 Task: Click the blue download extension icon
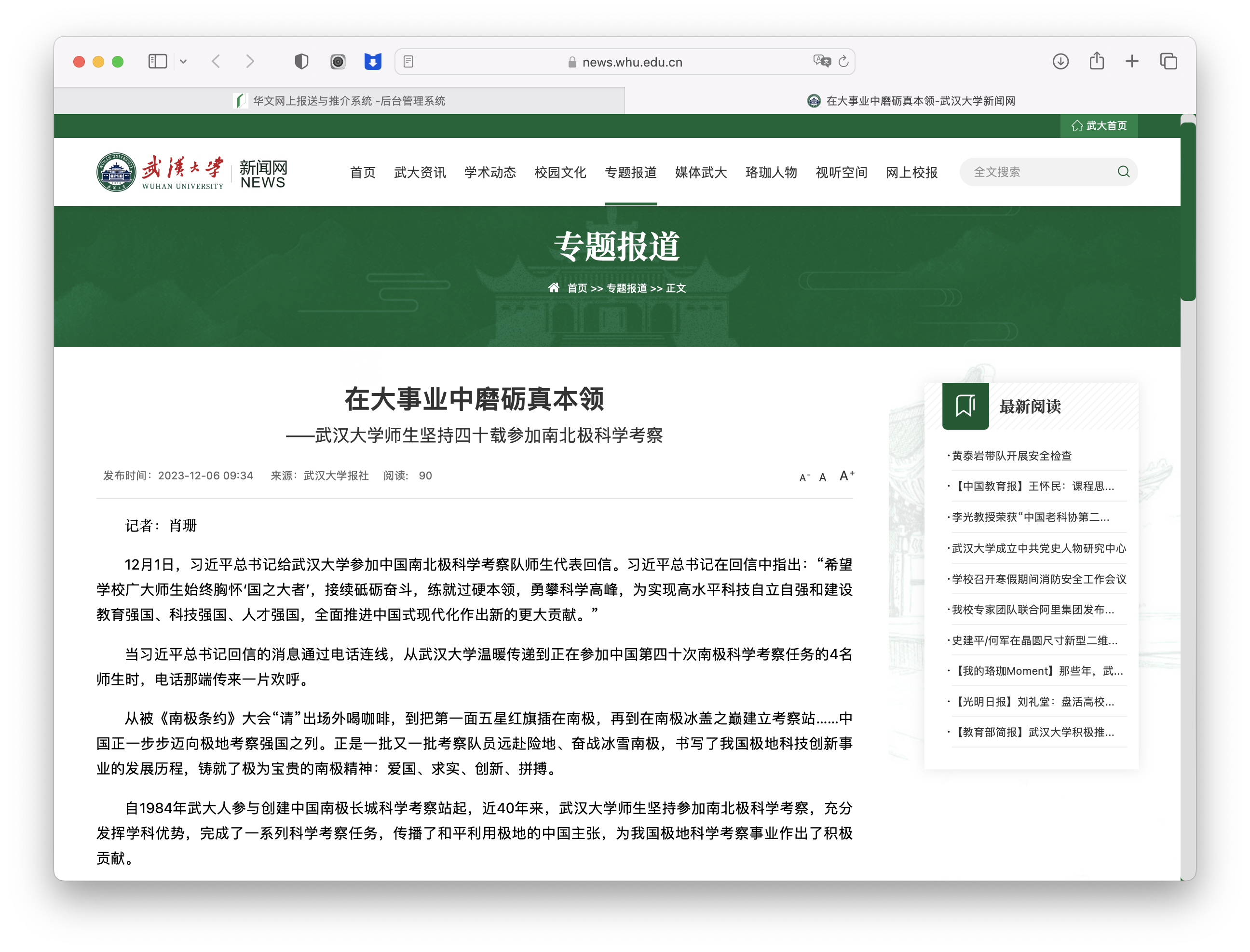point(372,61)
